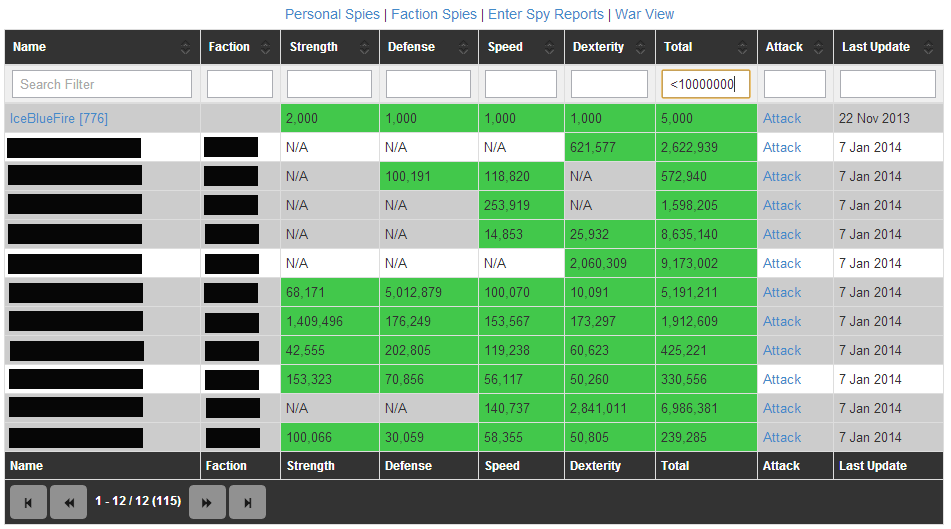
Task: Sort by Strength using header sort icon
Action: click(365, 47)
